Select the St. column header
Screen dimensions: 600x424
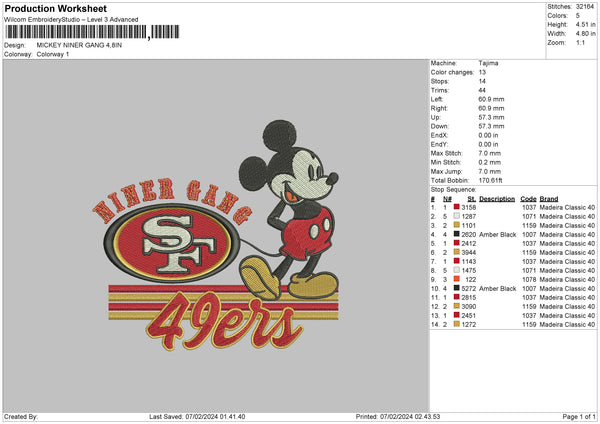click(471, 199)
